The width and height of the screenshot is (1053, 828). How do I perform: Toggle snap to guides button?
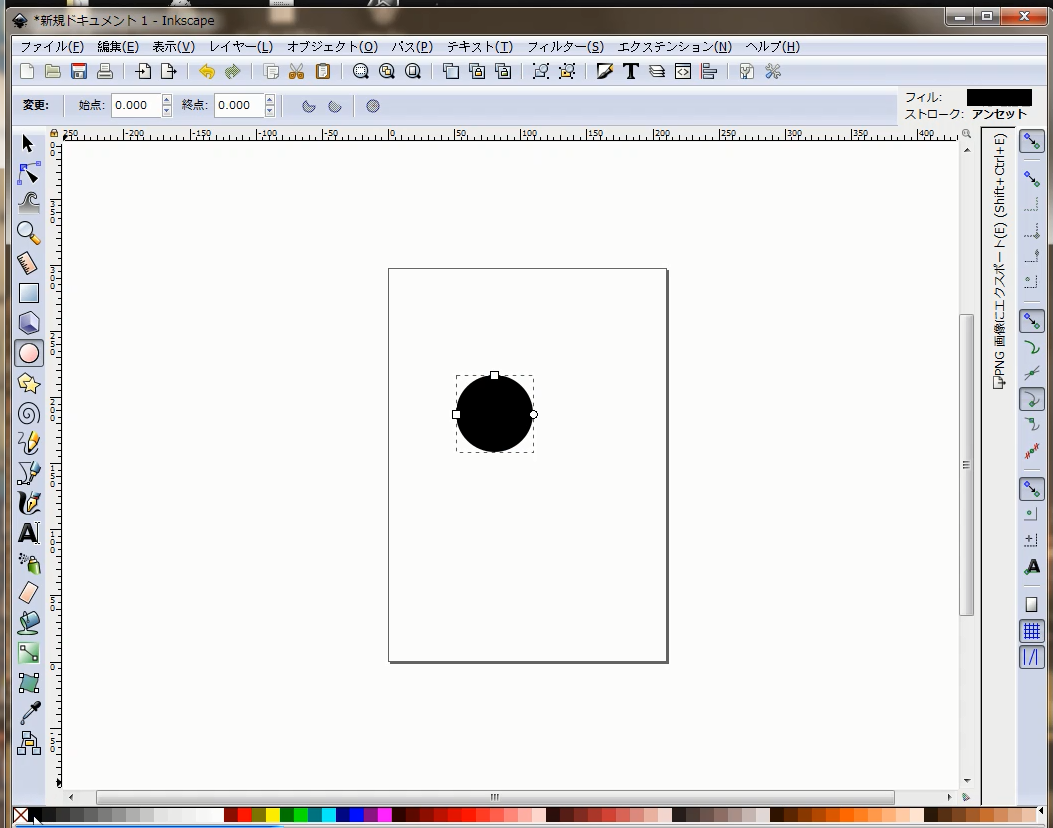1031,657
